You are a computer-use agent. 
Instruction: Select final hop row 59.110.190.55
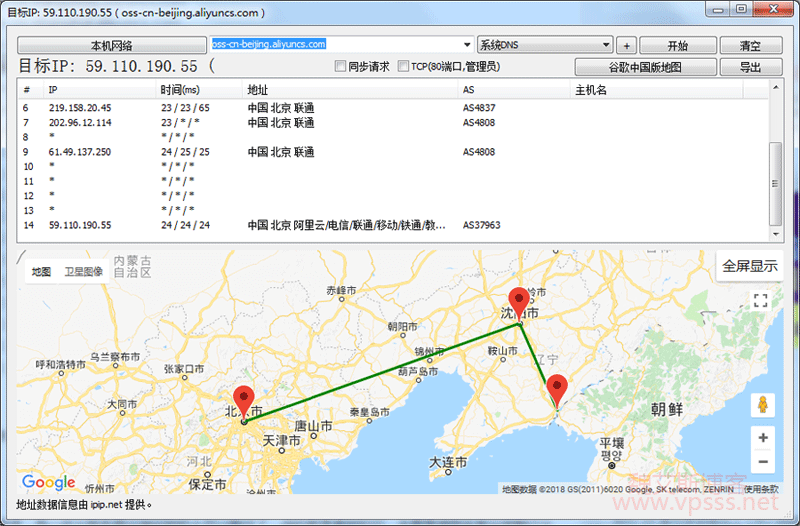(393, 225)
